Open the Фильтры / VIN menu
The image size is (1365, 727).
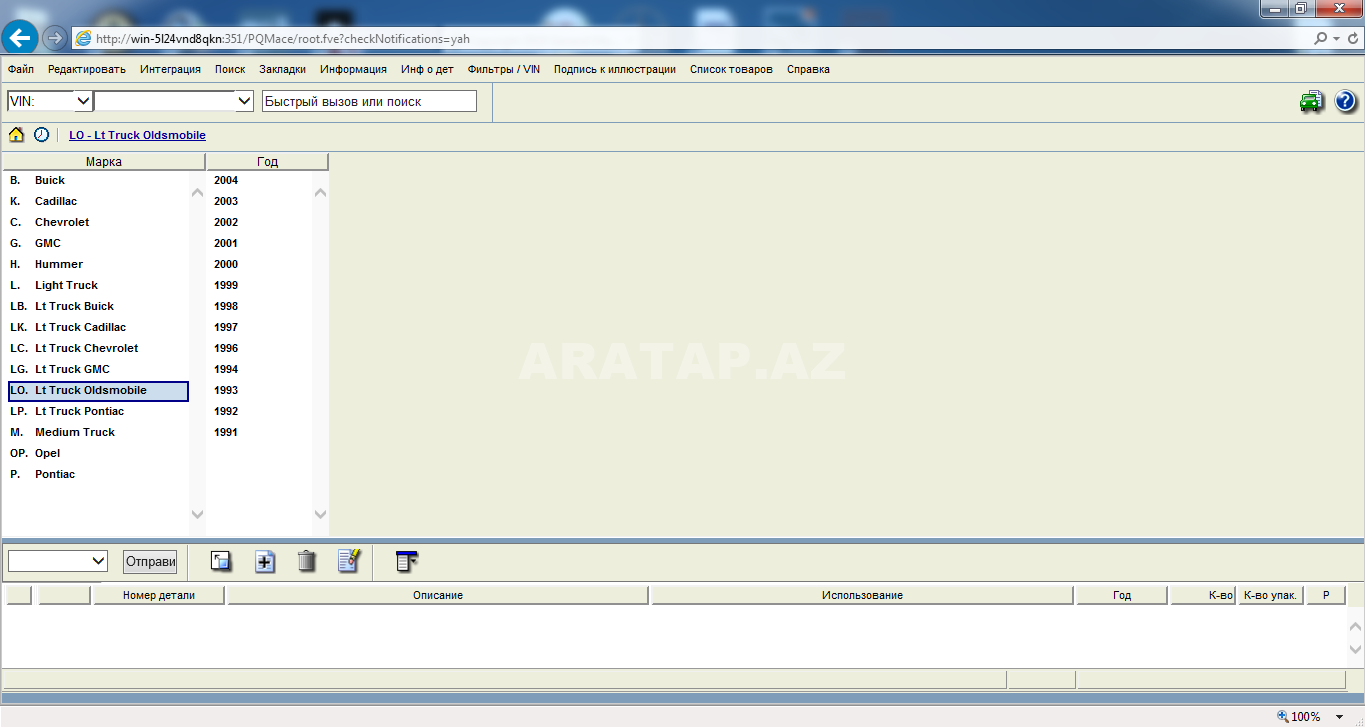click(503, 69)
